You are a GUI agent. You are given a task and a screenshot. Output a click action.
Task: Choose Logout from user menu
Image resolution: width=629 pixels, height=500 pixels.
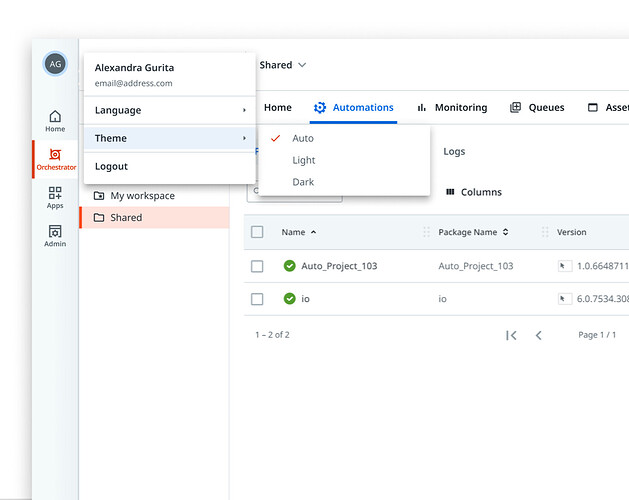170,166
